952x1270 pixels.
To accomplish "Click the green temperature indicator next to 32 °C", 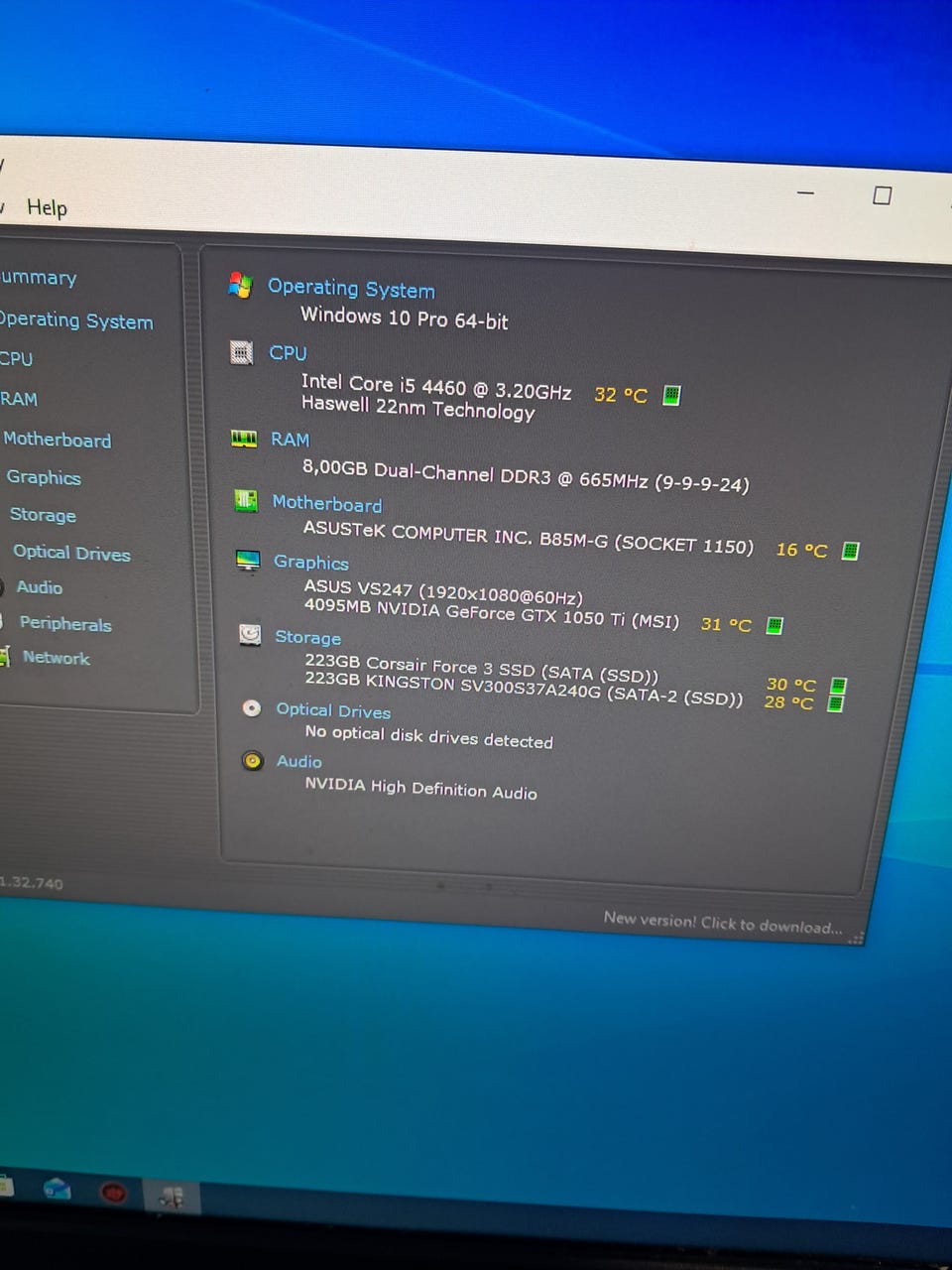I will click(671, 395).
